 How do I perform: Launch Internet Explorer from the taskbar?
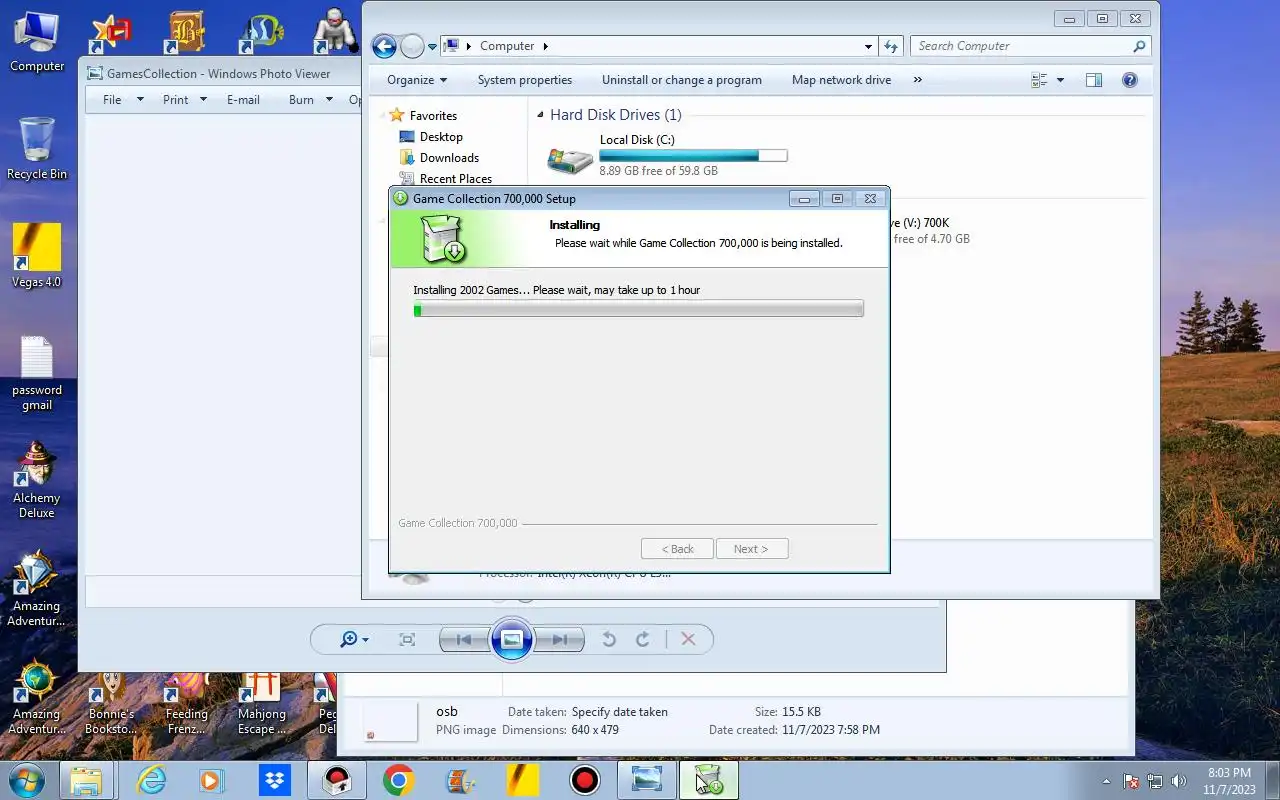tap(152, 780)
